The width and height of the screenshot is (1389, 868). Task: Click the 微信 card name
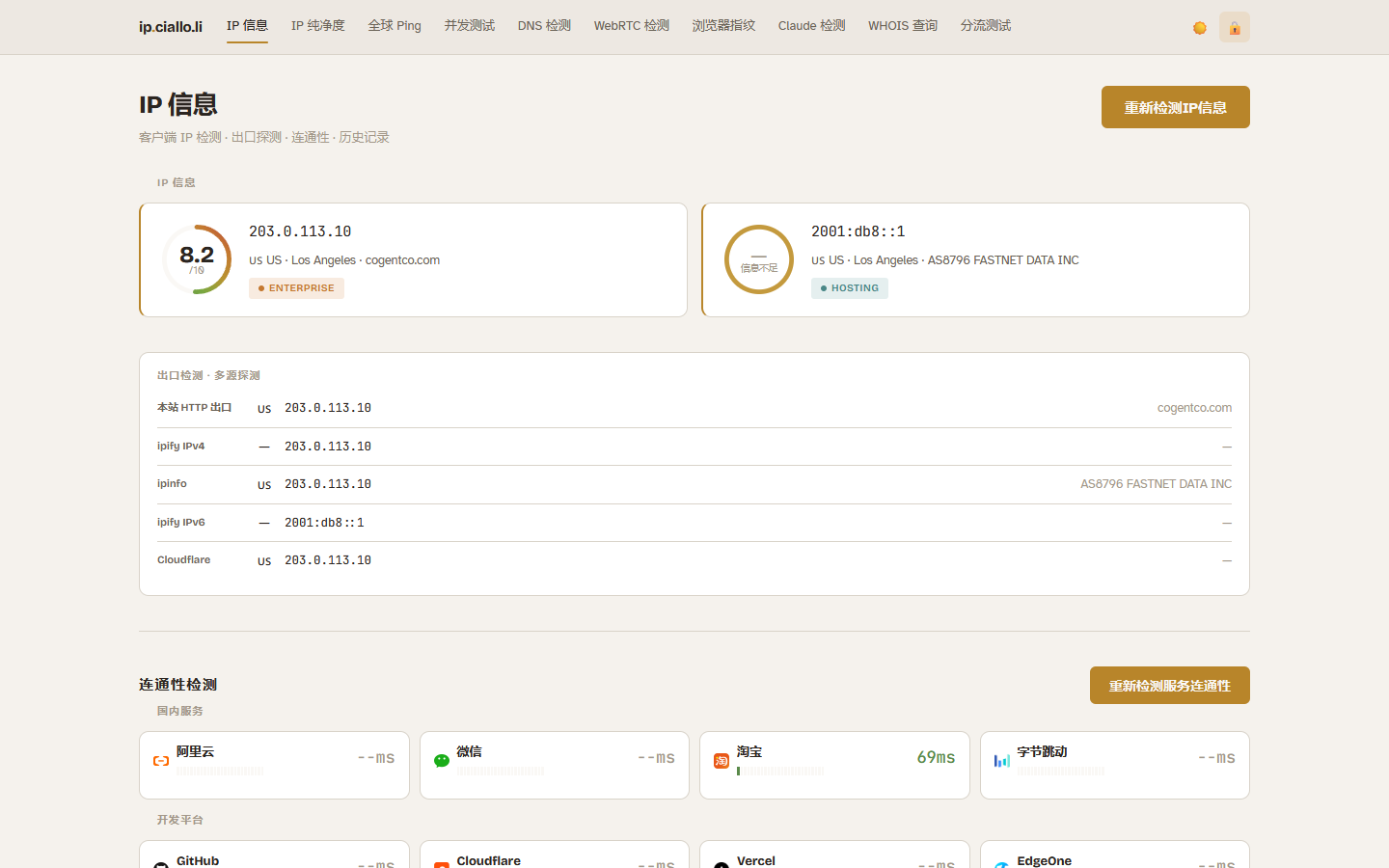click(x=470, y=751)
